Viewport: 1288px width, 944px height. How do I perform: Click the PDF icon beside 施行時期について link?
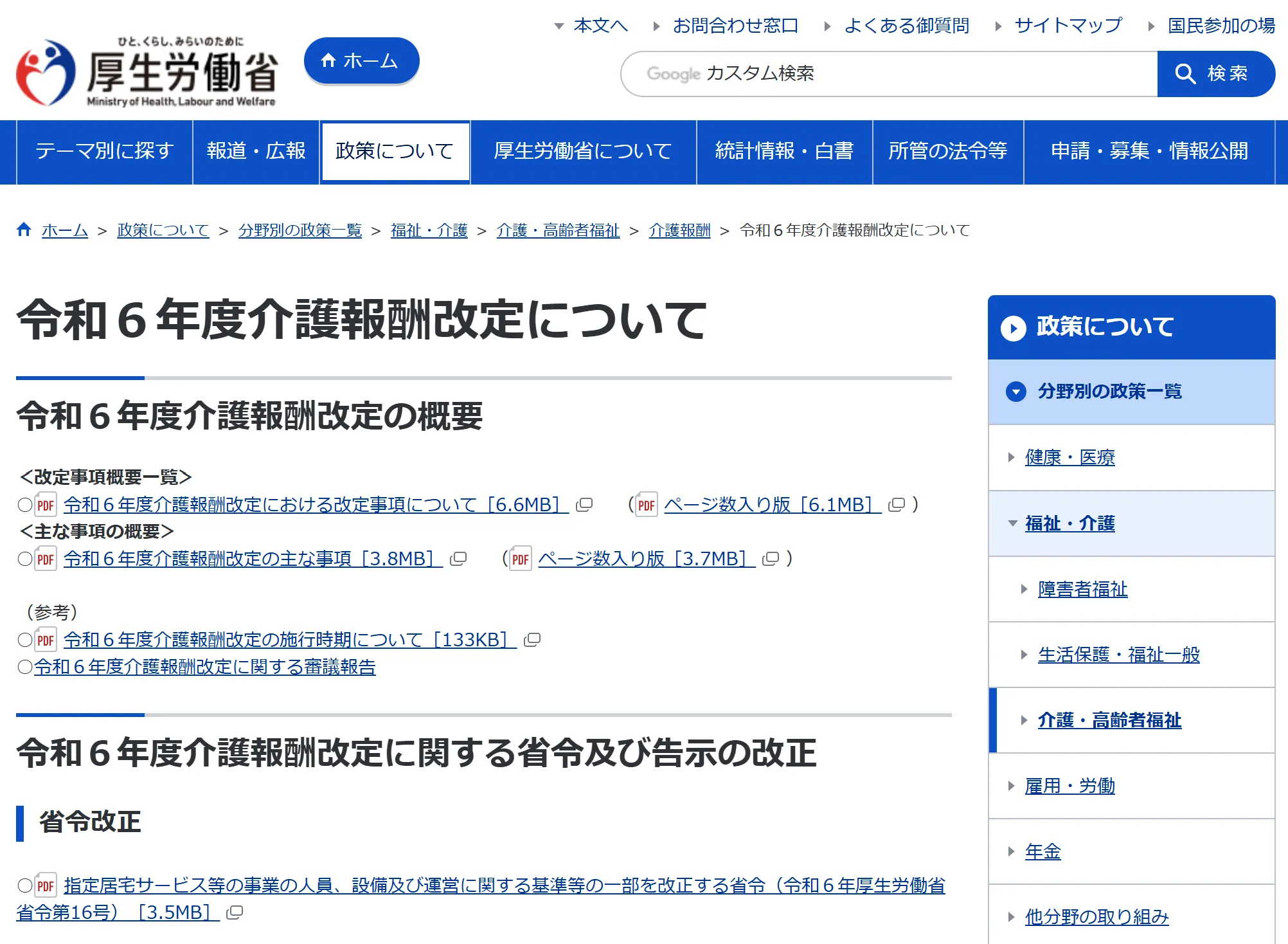45,640
